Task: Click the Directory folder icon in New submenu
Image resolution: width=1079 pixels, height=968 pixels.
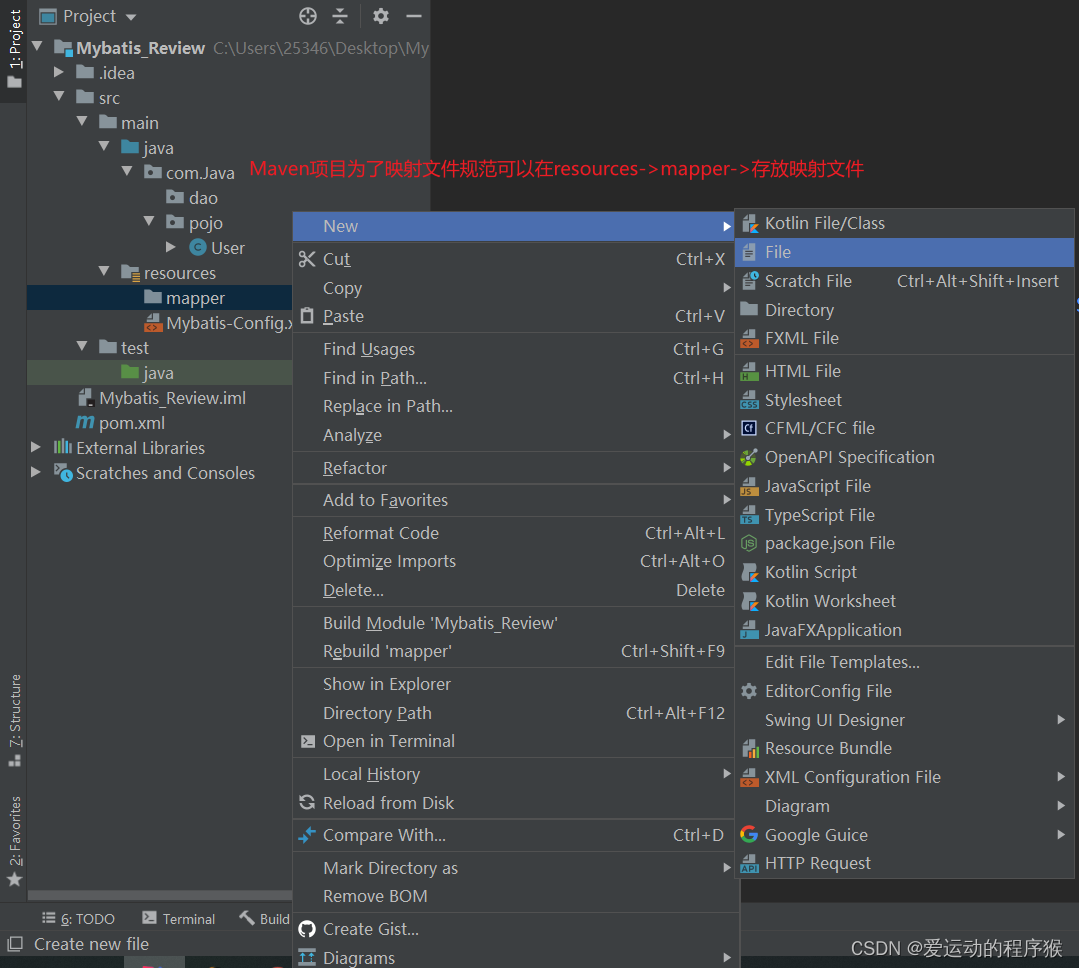Action: coord(749,310)
